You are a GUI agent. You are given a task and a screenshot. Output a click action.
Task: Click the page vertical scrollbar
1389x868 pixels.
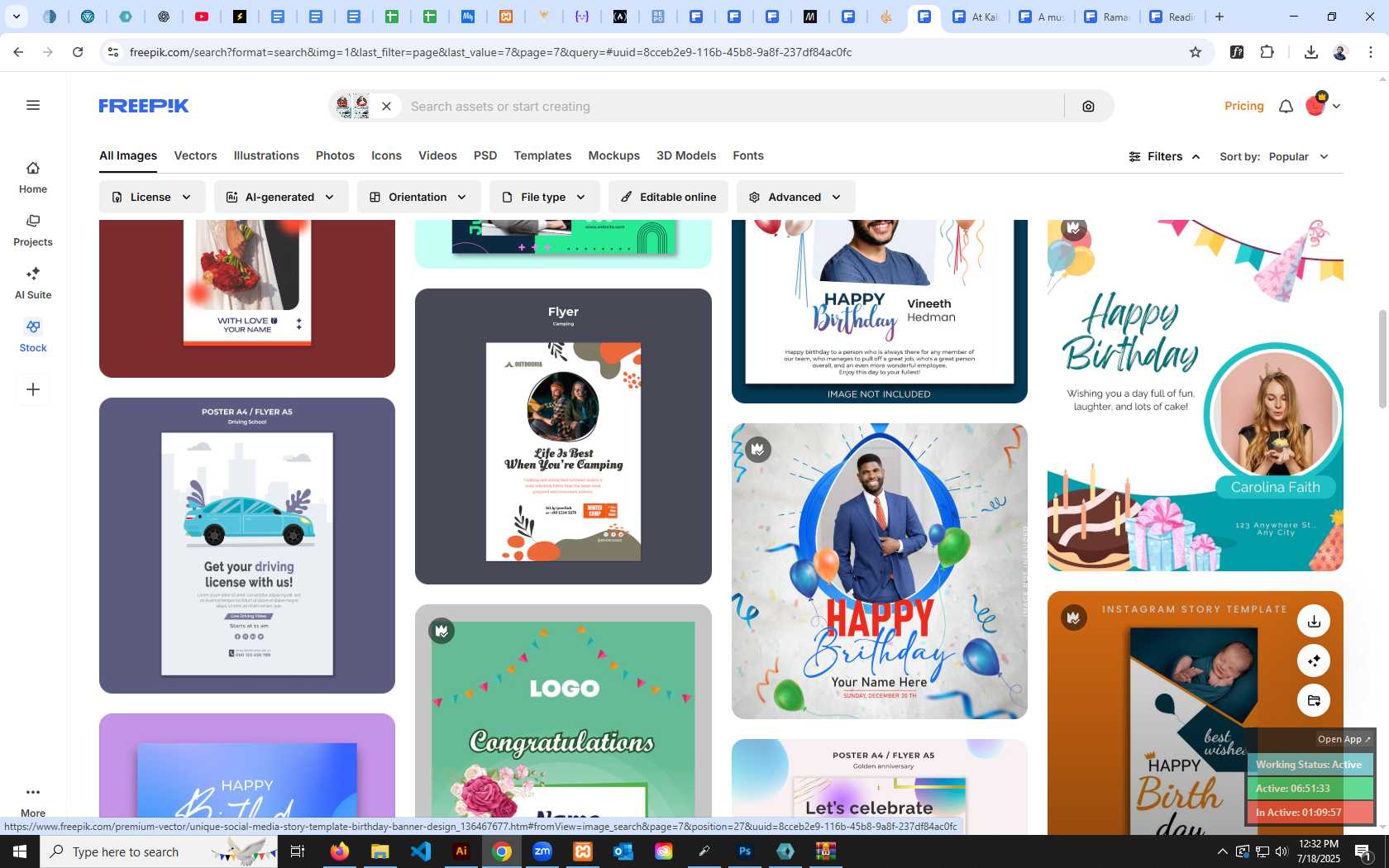point(1382,359)
